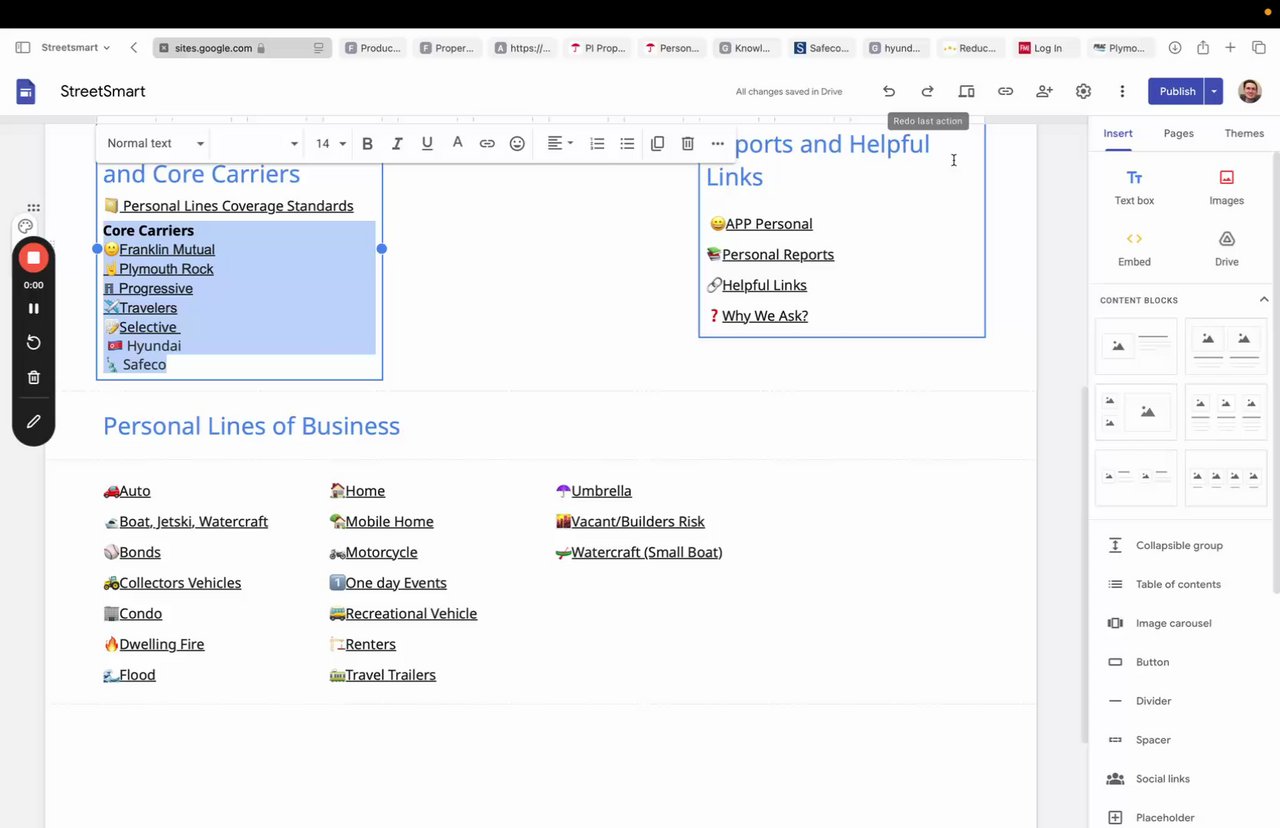Insert a Text box element
1280x828 pixels.
click(1134, 187)
